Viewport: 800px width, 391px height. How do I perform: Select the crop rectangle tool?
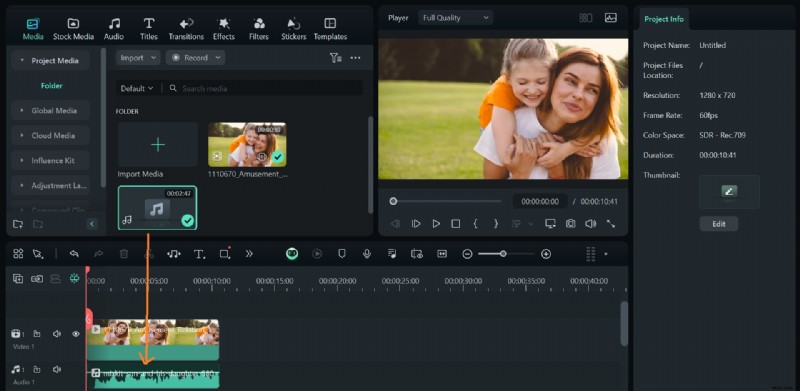pyautogui.click(x=225, y=253)
